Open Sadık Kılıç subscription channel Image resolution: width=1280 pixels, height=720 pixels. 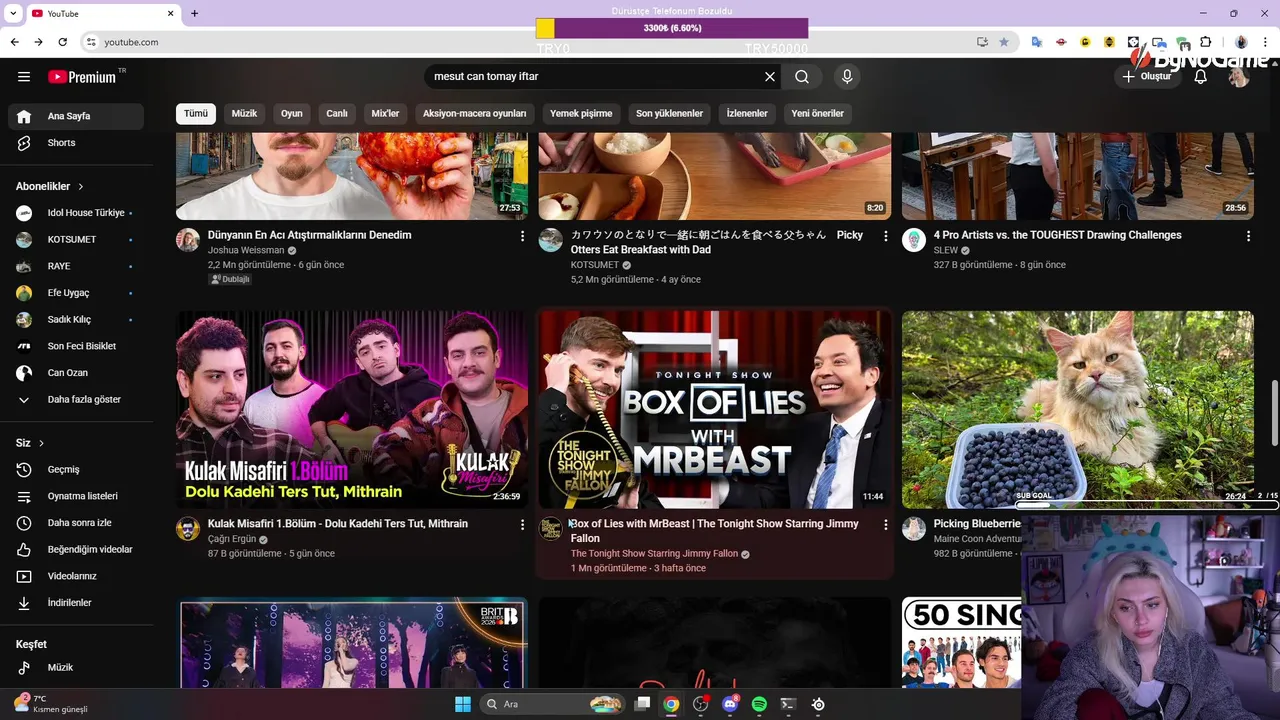point(76,320)
